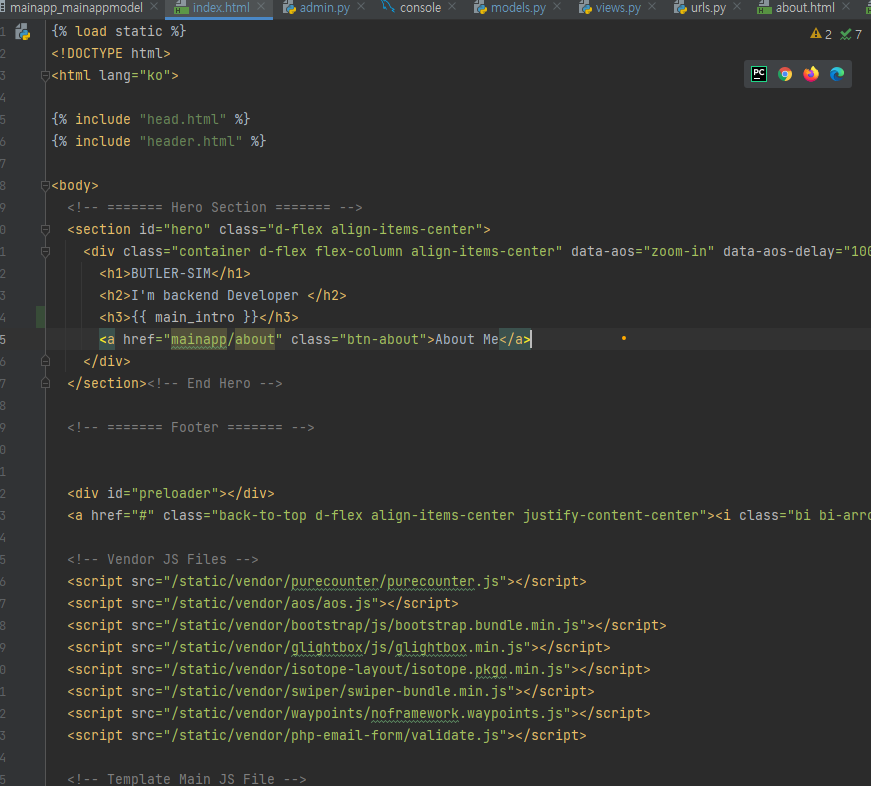Open in PyCharm built-in preview icon
This screenshot has width=871, height=786.
(x=759, y=74)
